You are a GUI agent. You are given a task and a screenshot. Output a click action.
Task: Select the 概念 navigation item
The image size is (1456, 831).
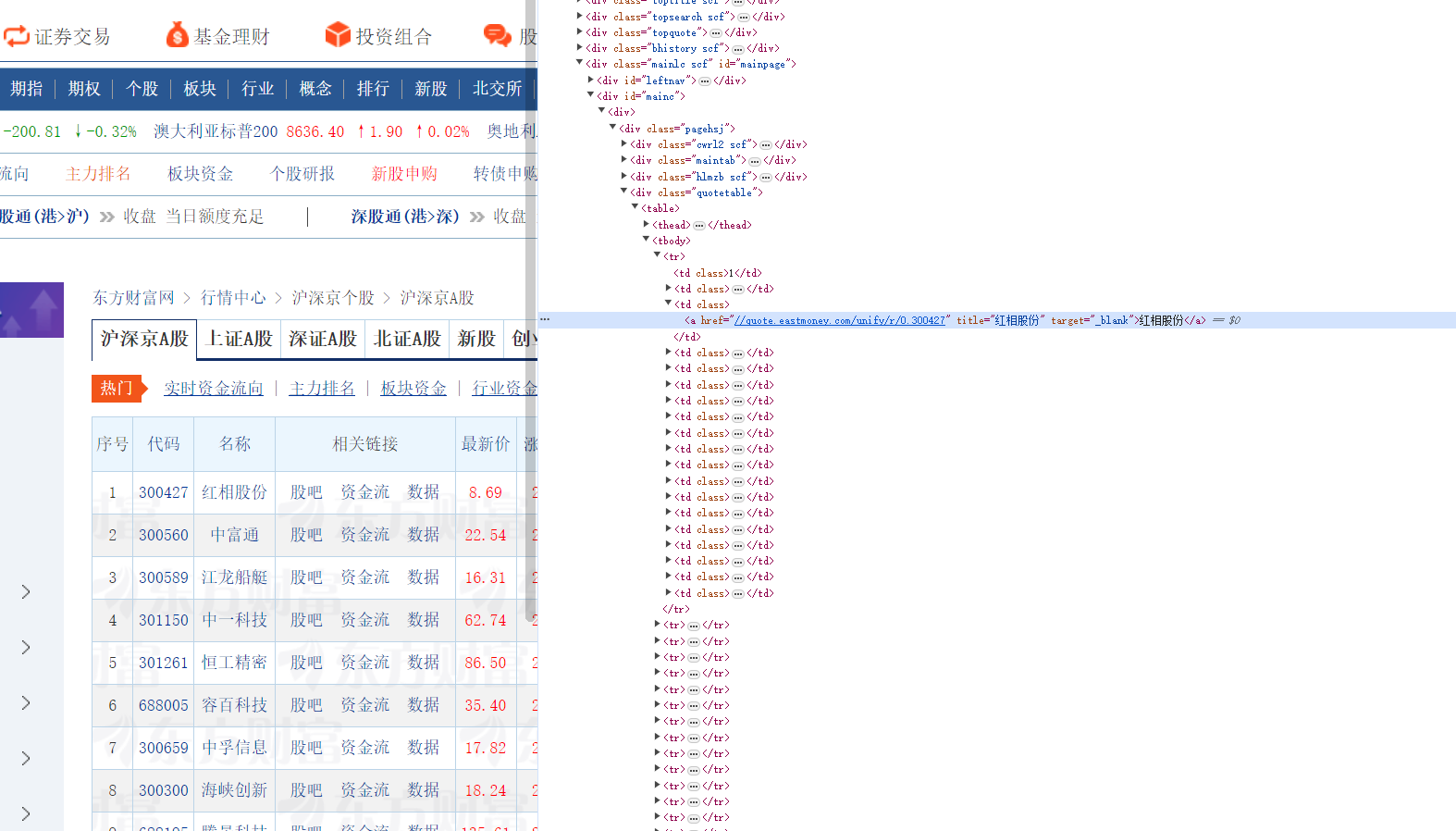coord(315,89)
